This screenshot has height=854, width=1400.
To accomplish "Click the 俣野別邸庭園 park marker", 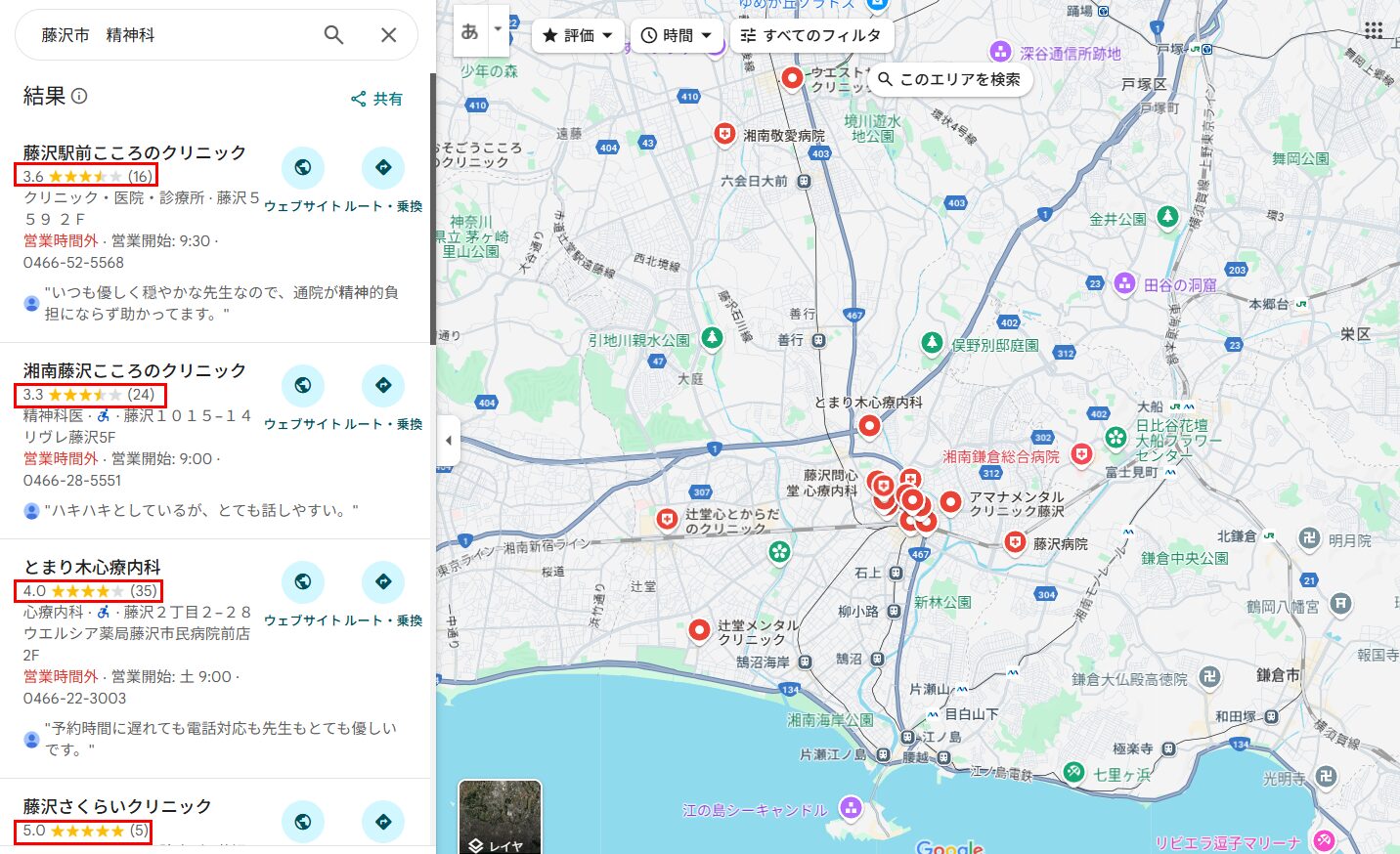I will tap(932, 343).
